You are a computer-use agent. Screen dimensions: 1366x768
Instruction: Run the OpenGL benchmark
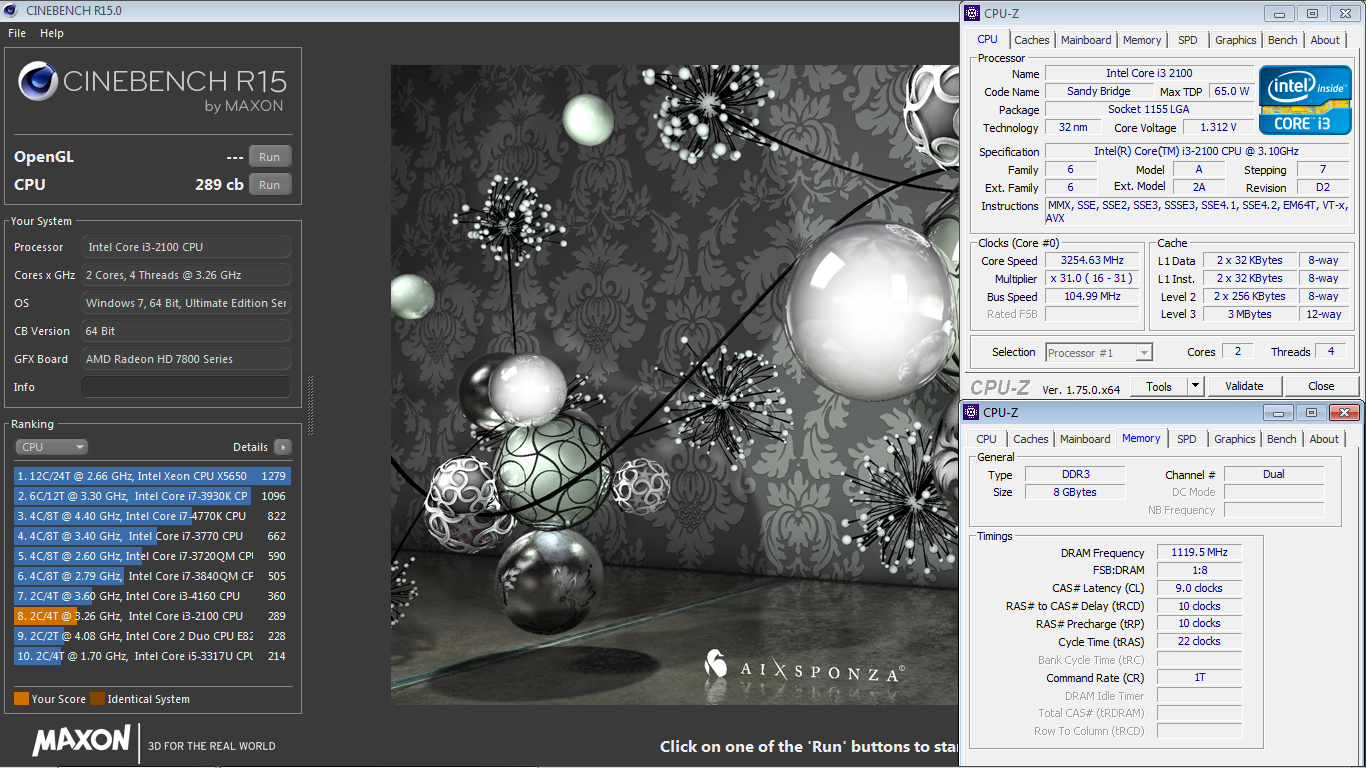[x=270, y=157]
